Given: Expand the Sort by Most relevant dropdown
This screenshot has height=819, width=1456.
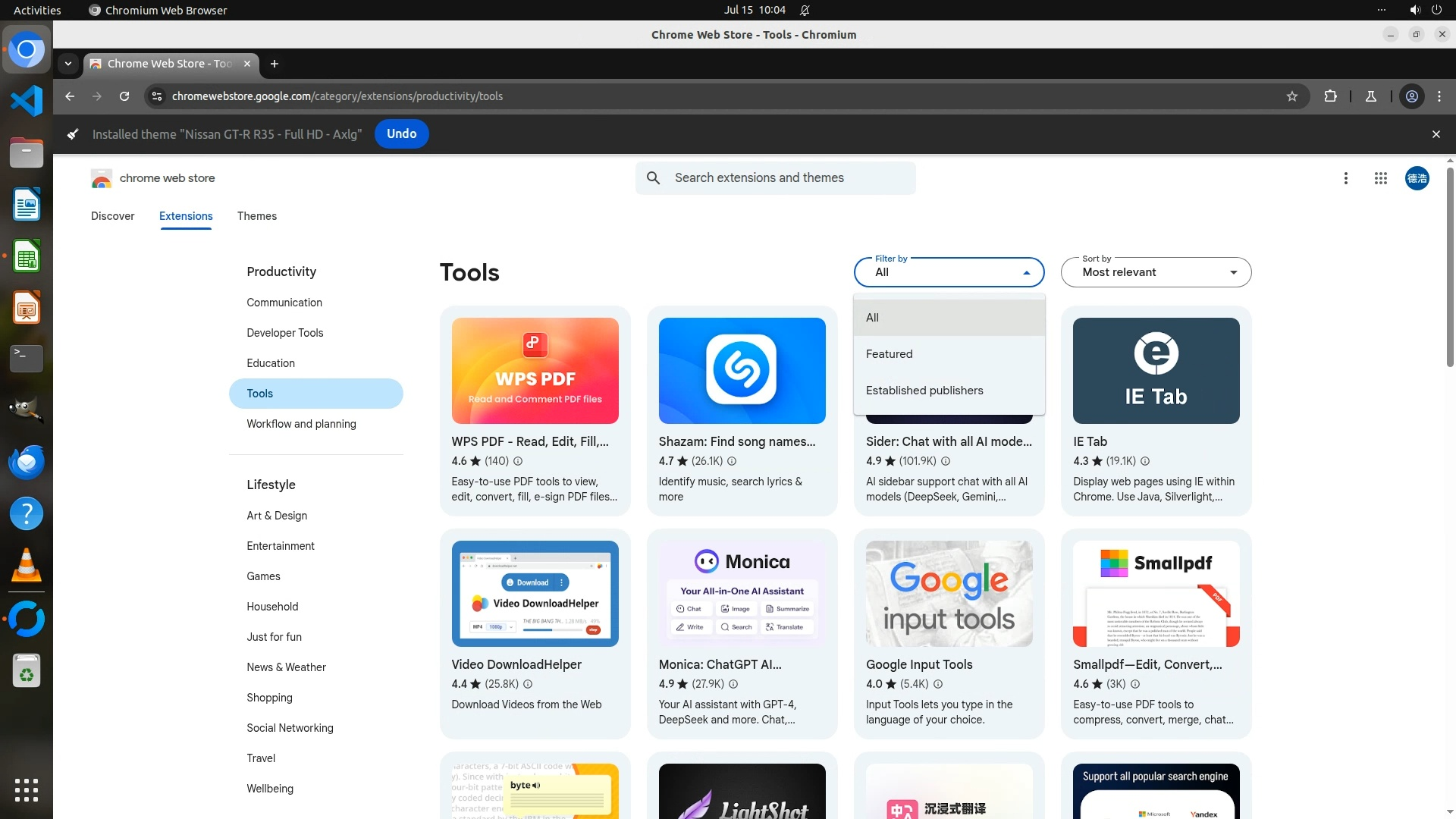Looking at the screenshot, I should [x=1156, y=272].
